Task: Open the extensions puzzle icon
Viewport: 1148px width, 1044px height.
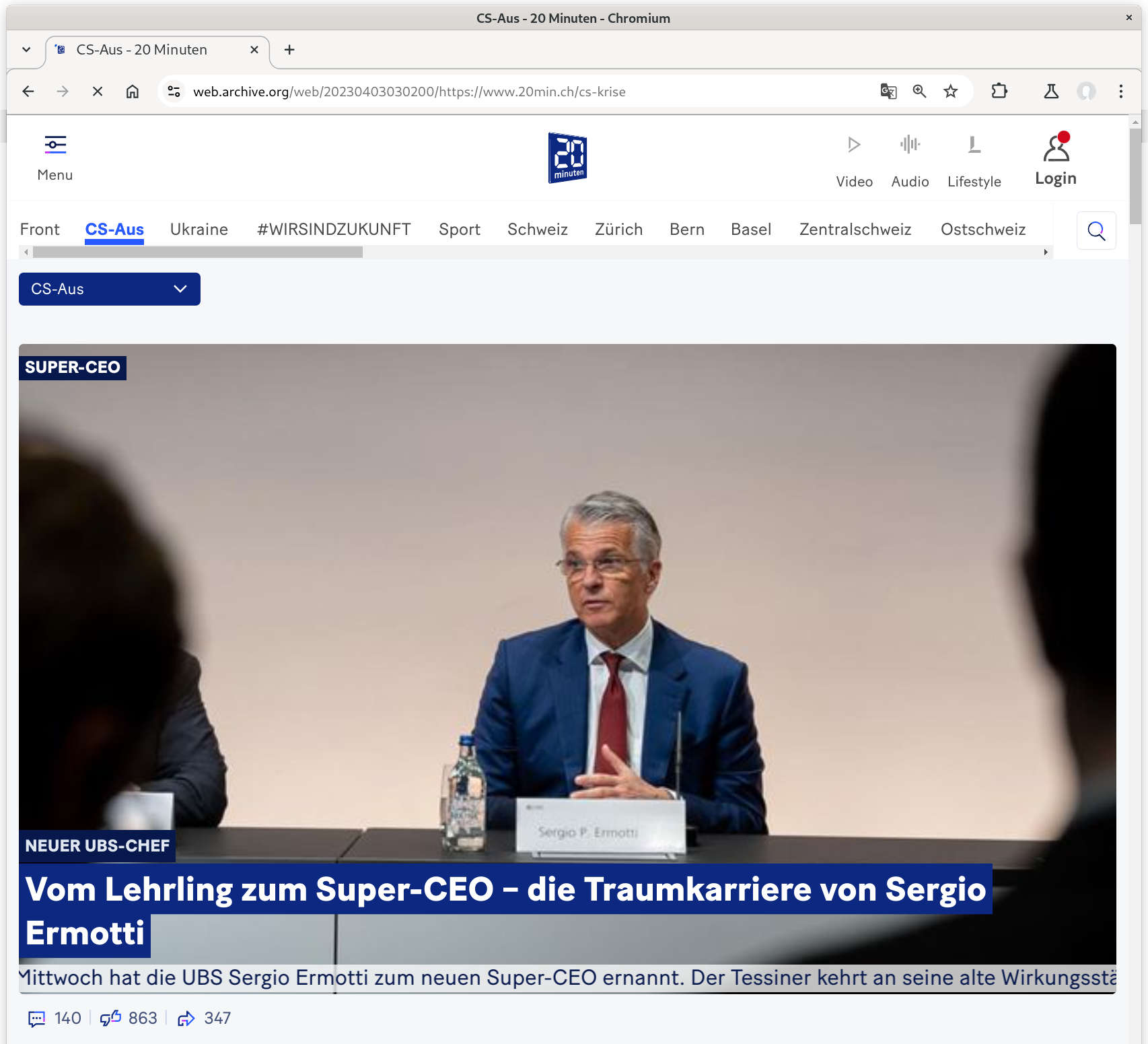Action: coord(999,92)
